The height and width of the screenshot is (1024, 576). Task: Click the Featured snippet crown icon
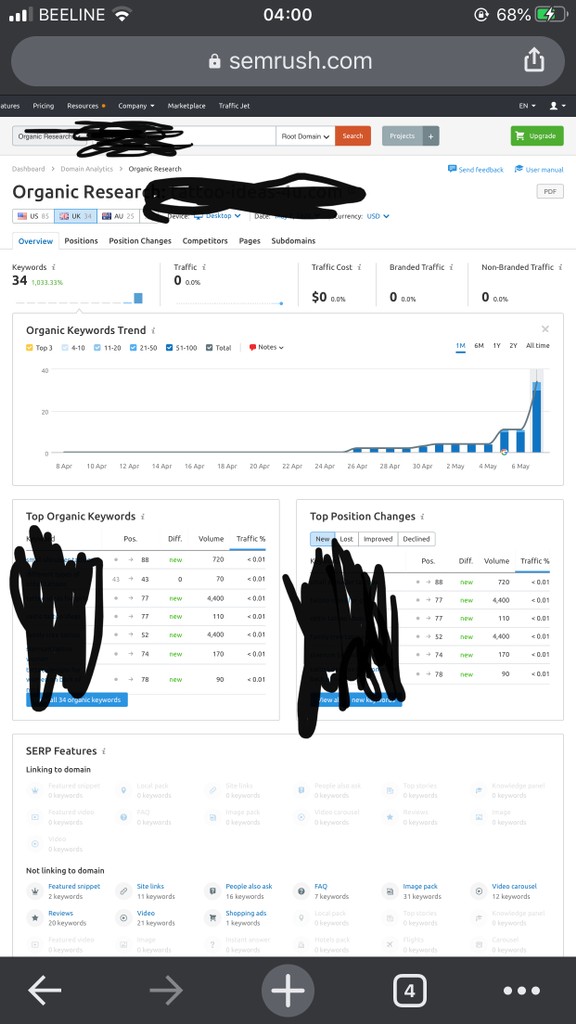pos(35,891)
